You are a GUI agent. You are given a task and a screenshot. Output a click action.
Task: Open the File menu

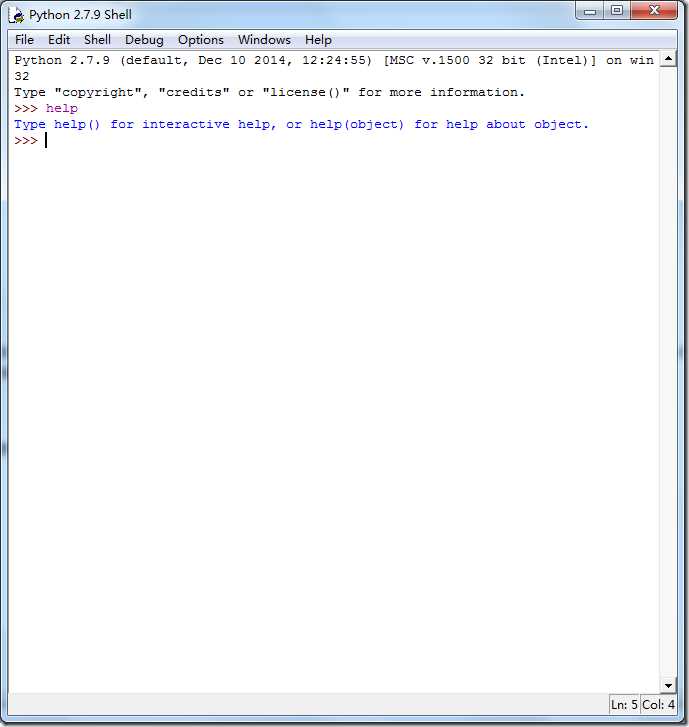pos(24,40)
